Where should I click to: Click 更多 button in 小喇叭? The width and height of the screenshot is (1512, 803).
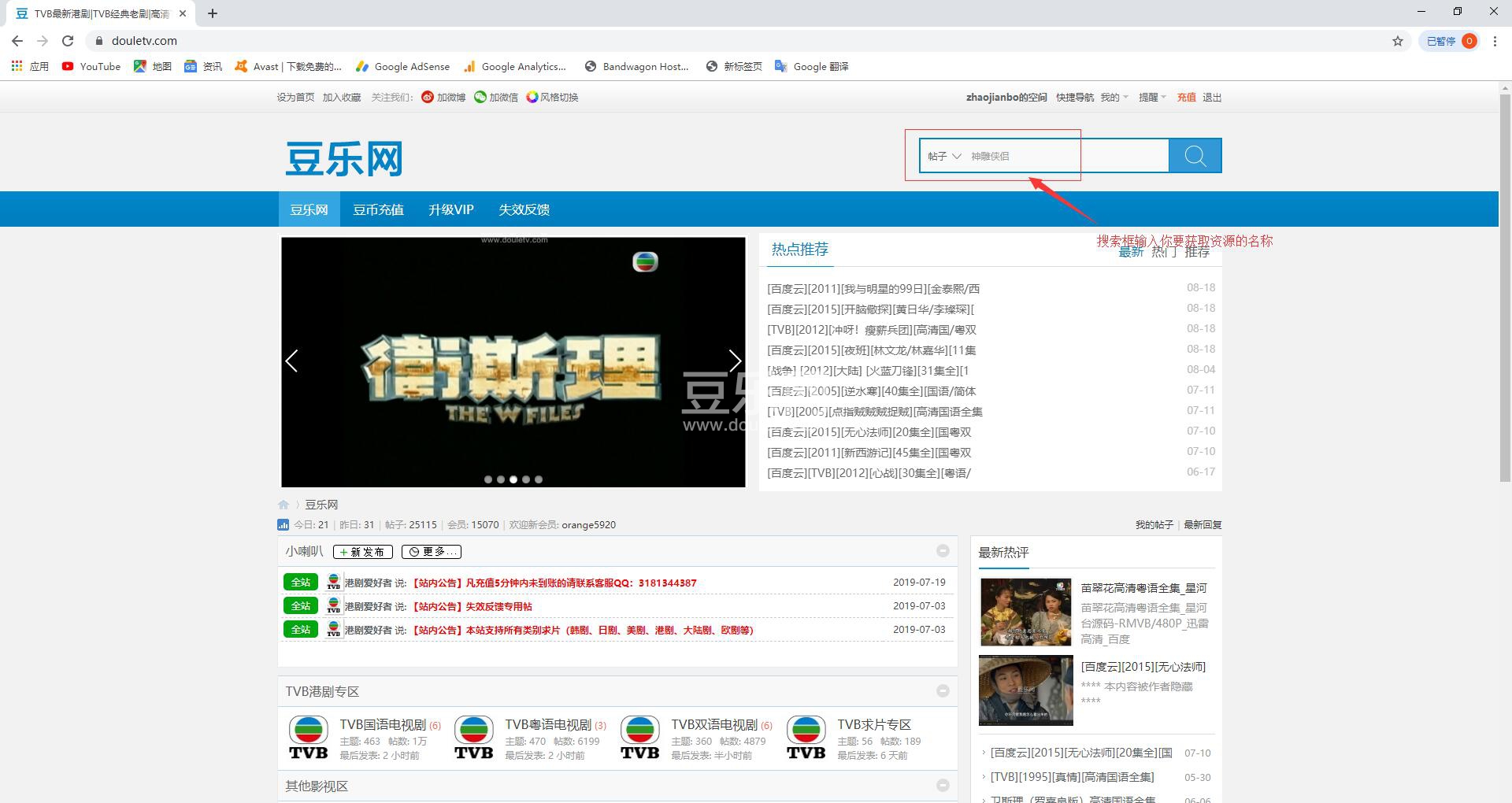coord(432,552)
